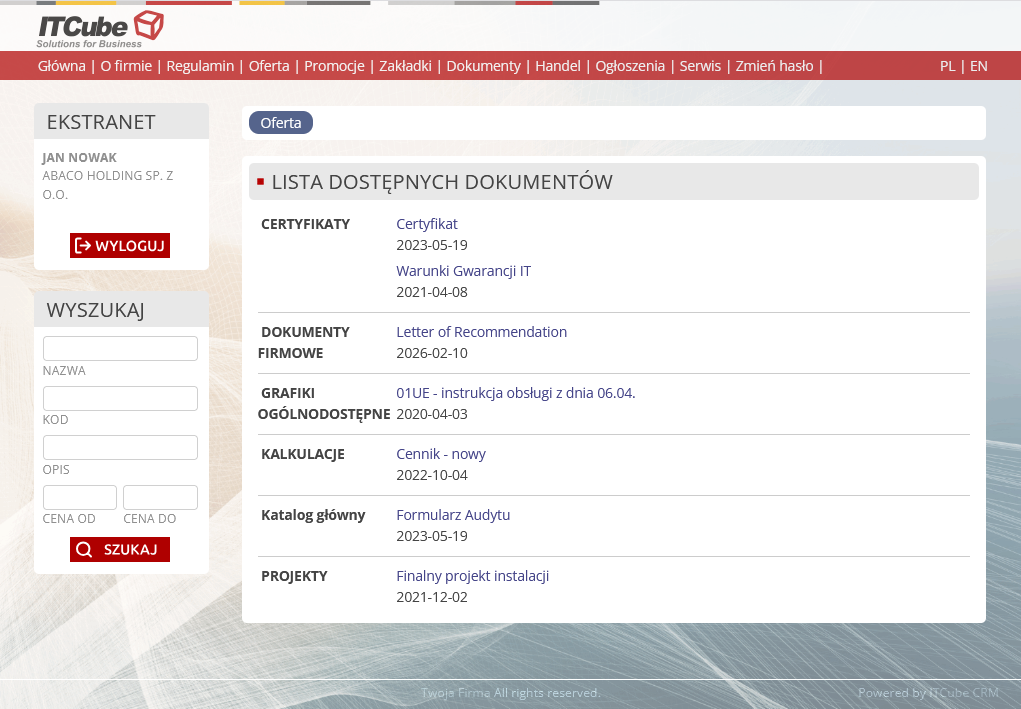Open the Warunki Gwarancji IT document

click(463, 271)
